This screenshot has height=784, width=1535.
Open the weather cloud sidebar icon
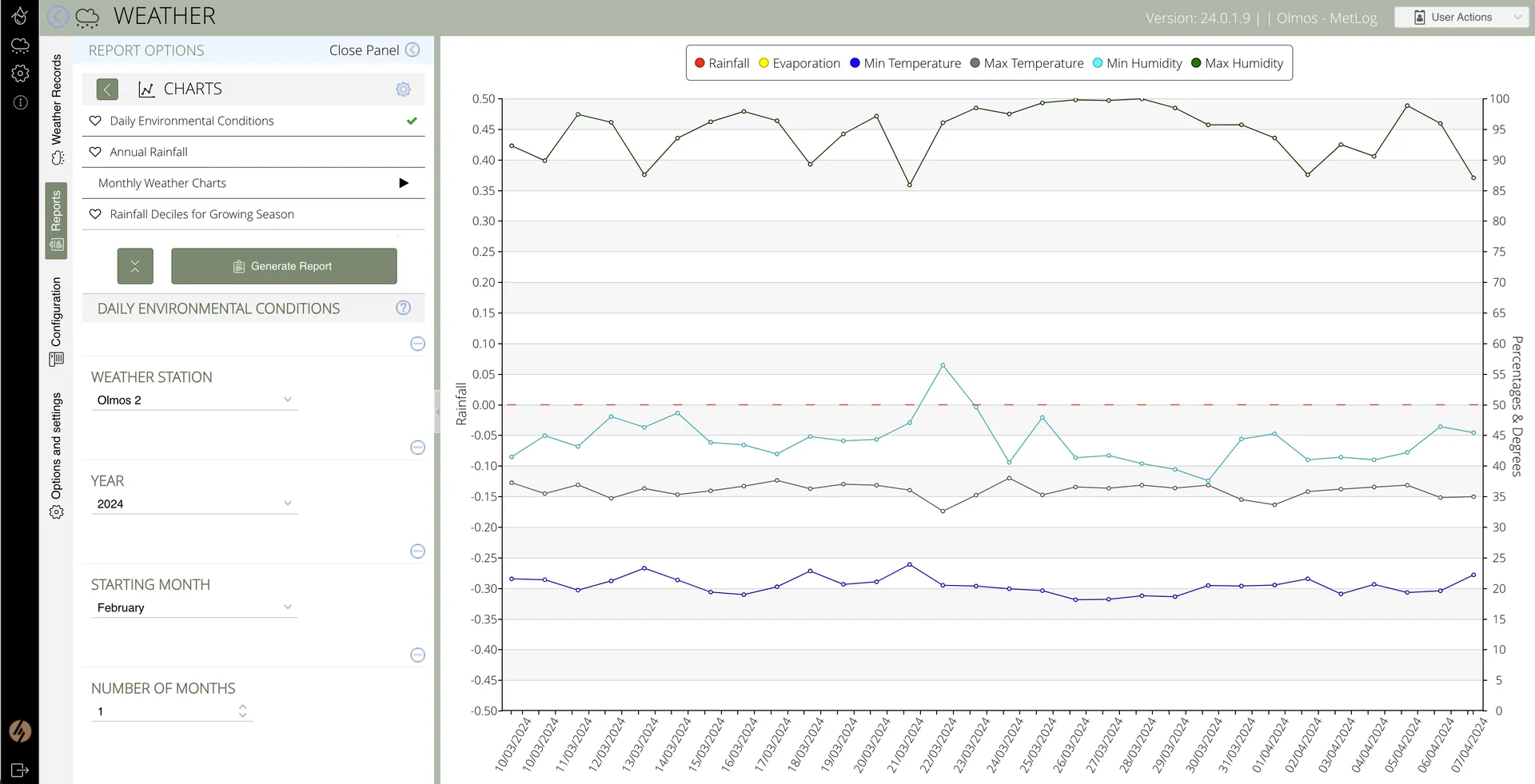(x=20, y=45)
